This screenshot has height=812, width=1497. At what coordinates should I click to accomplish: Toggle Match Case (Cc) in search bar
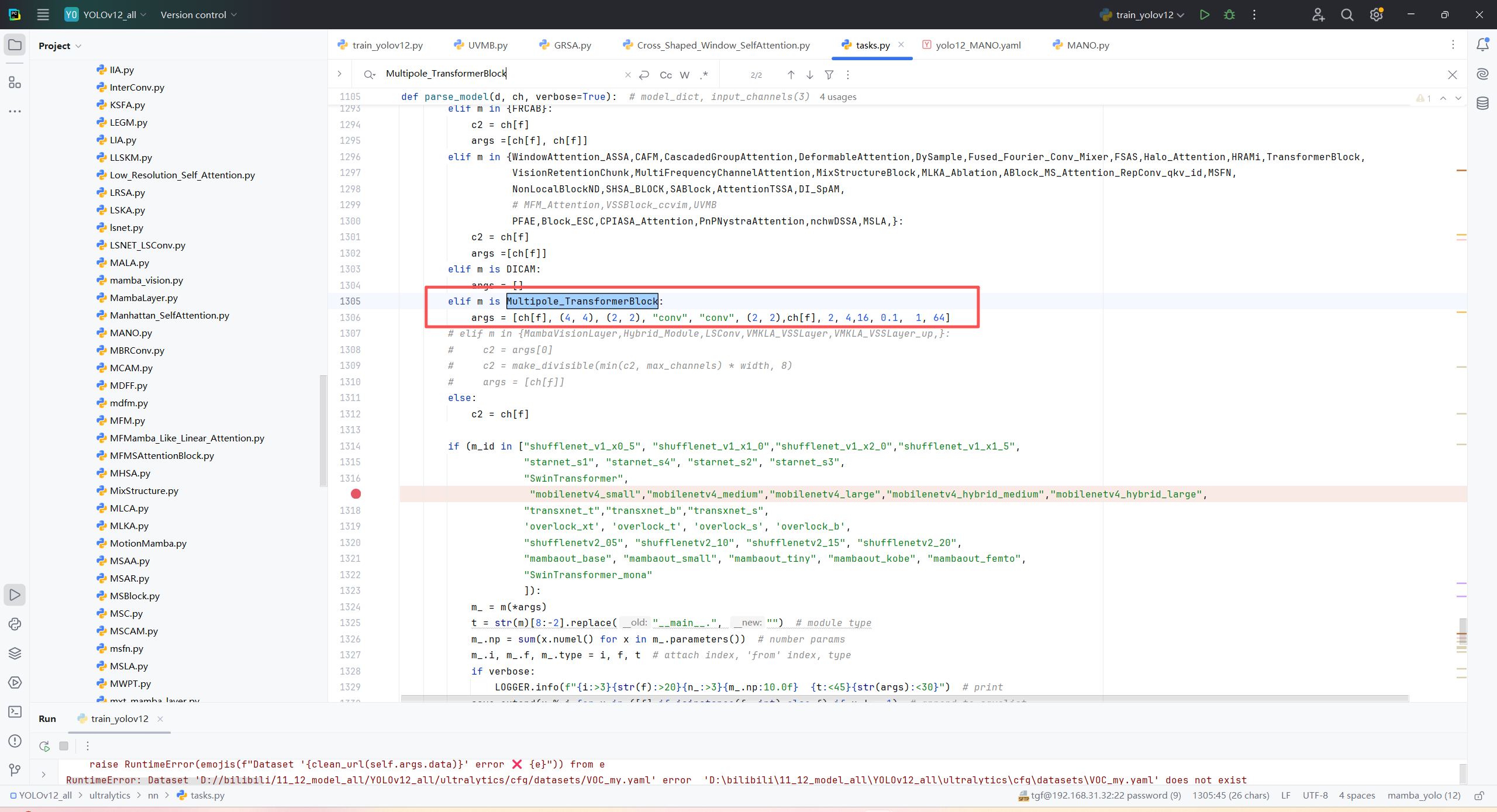pos(665,75)
